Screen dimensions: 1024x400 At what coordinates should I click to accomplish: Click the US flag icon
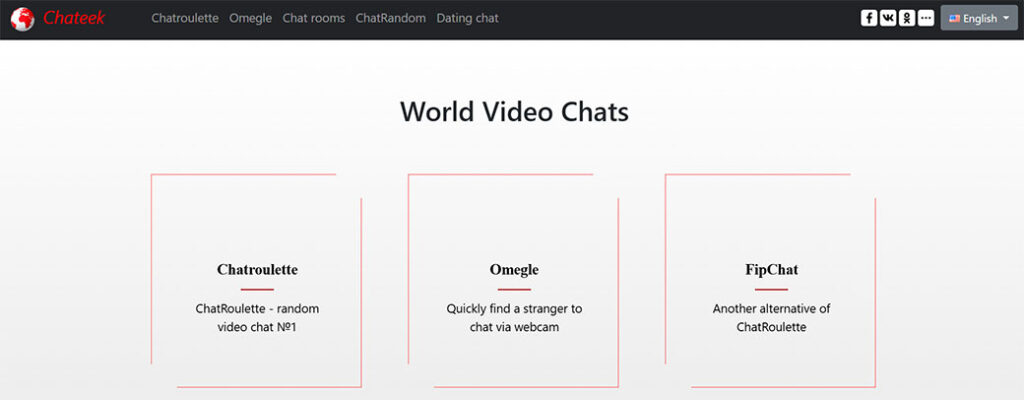[x=954, y=18]
